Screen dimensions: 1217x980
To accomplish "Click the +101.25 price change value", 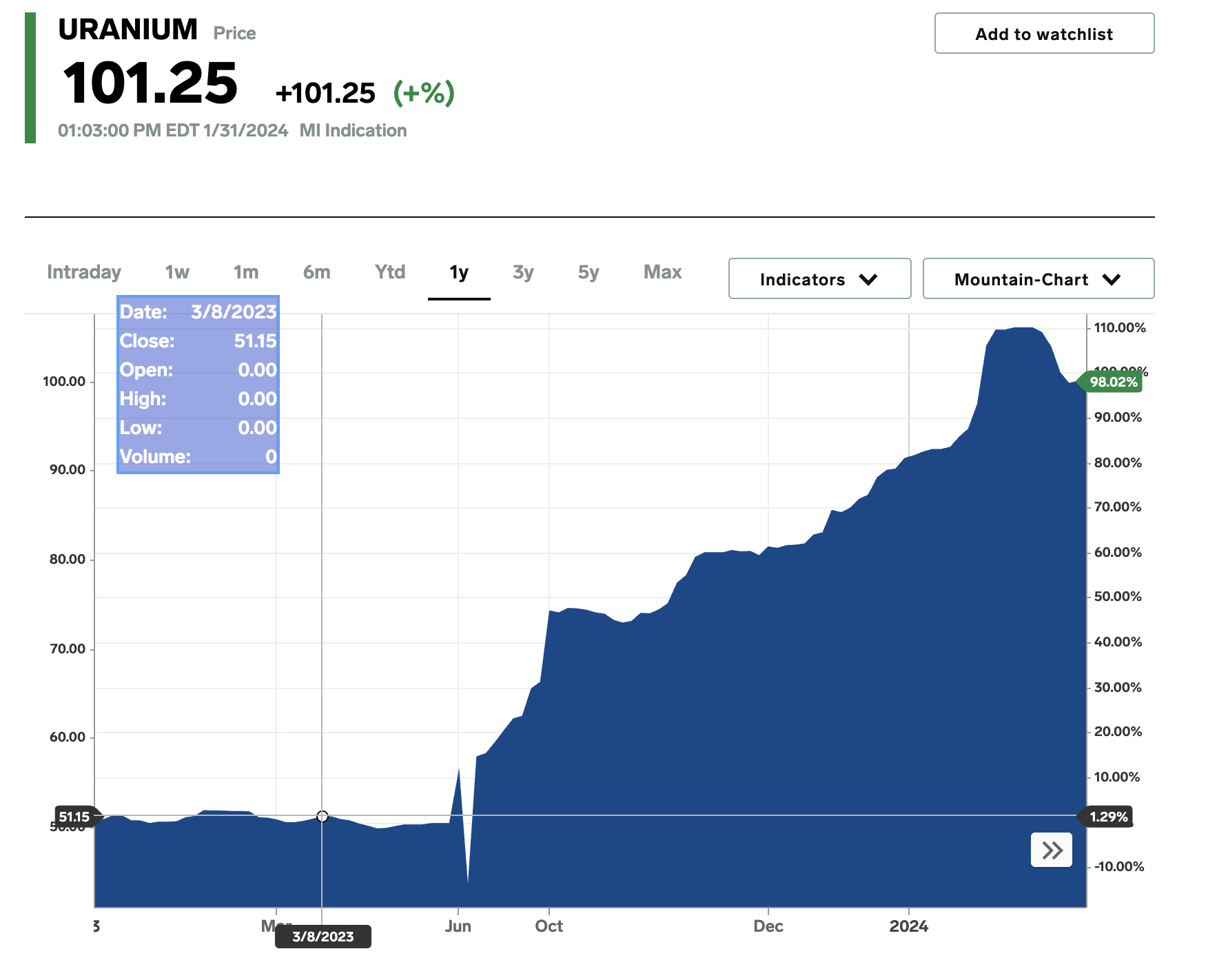I will point(325,93).
